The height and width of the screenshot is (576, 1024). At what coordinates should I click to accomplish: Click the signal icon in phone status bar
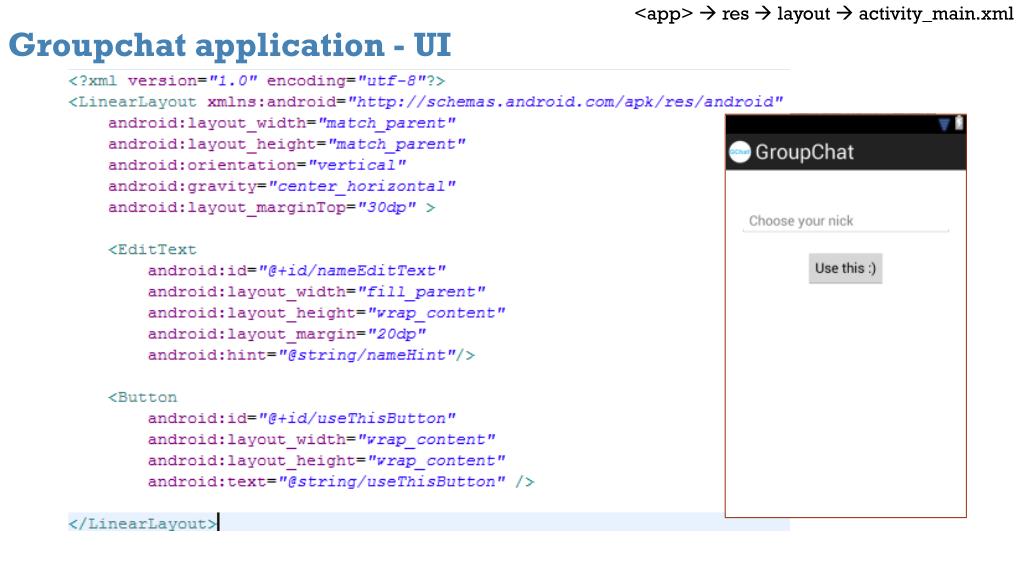944,124
